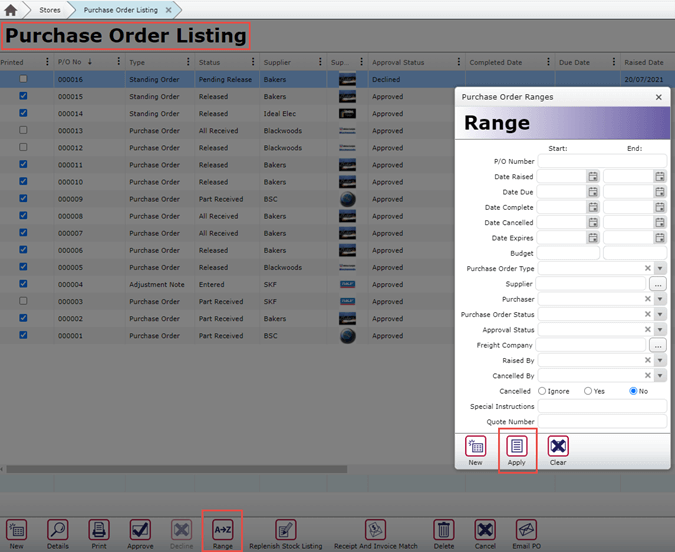Sort by the Supplier column header
Screen dimensions: 675x552
277,62
